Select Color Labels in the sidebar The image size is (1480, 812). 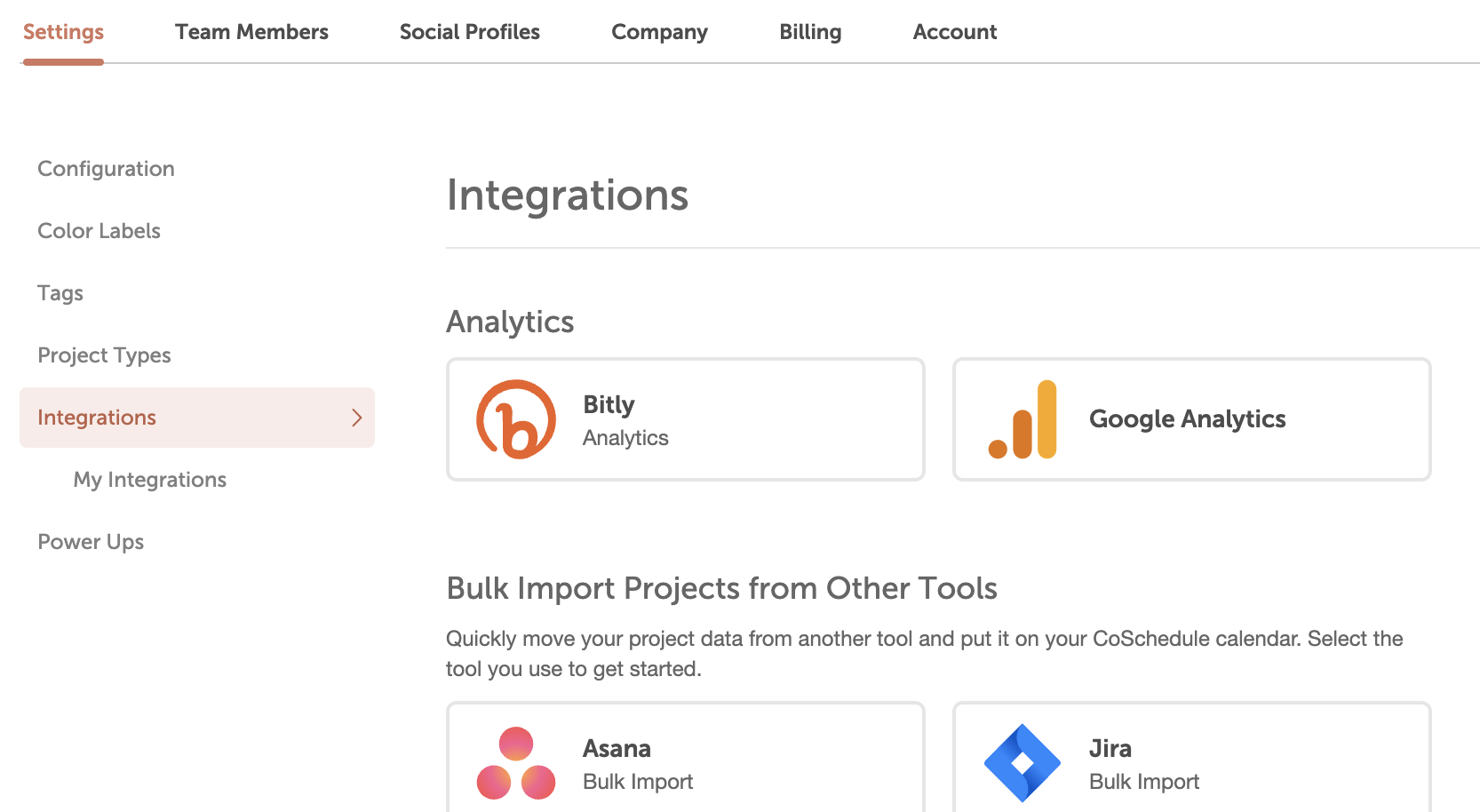(99, 231)
